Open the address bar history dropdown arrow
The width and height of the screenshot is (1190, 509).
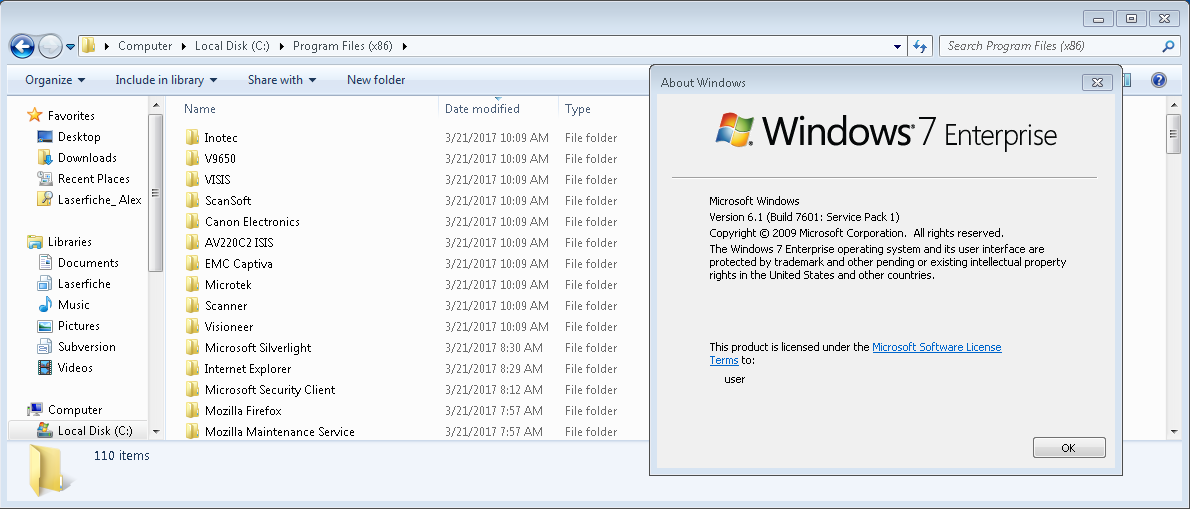tap(898, 46)
